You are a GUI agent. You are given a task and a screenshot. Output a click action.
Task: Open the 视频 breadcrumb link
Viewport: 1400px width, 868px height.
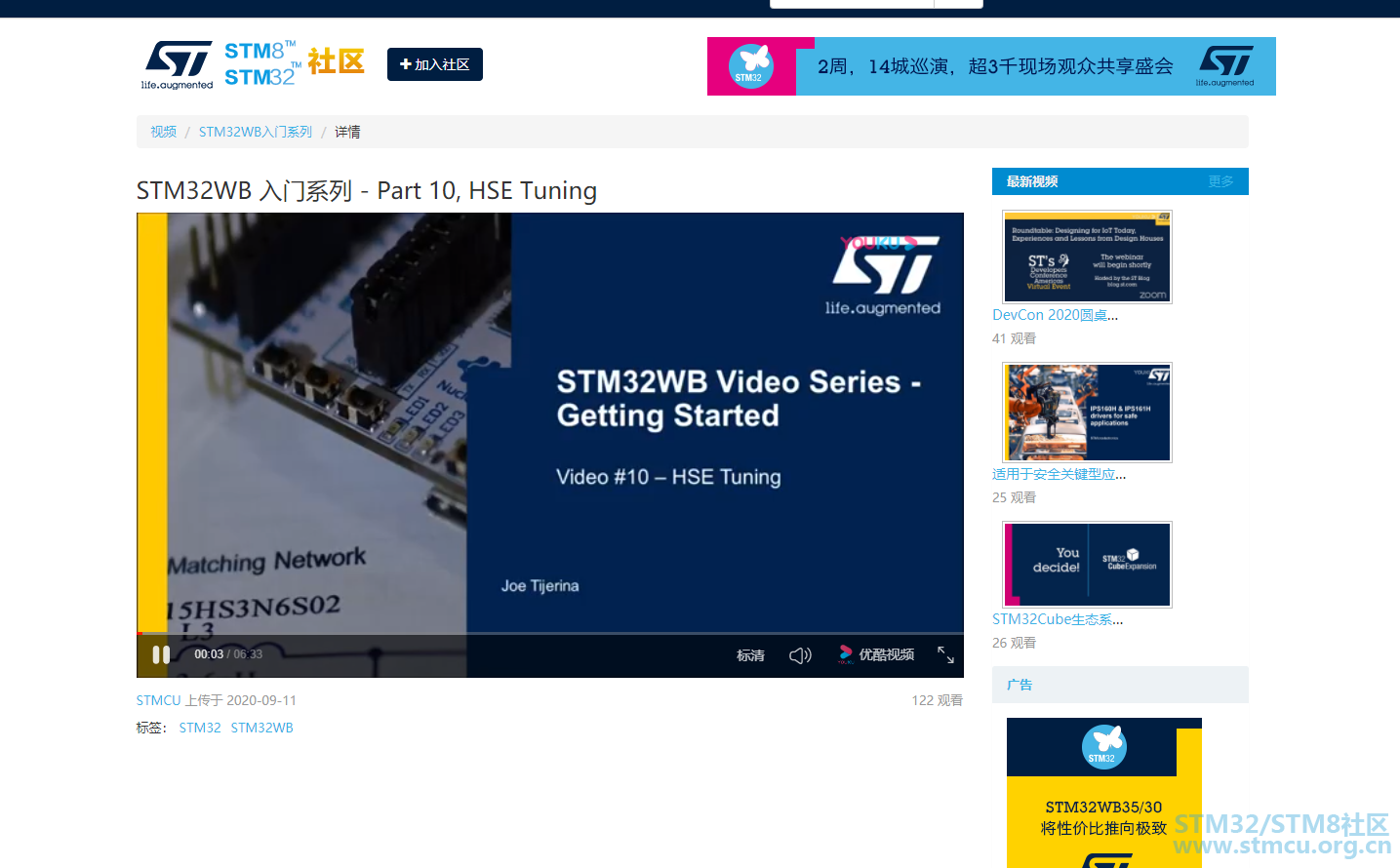tap(163, 132)
